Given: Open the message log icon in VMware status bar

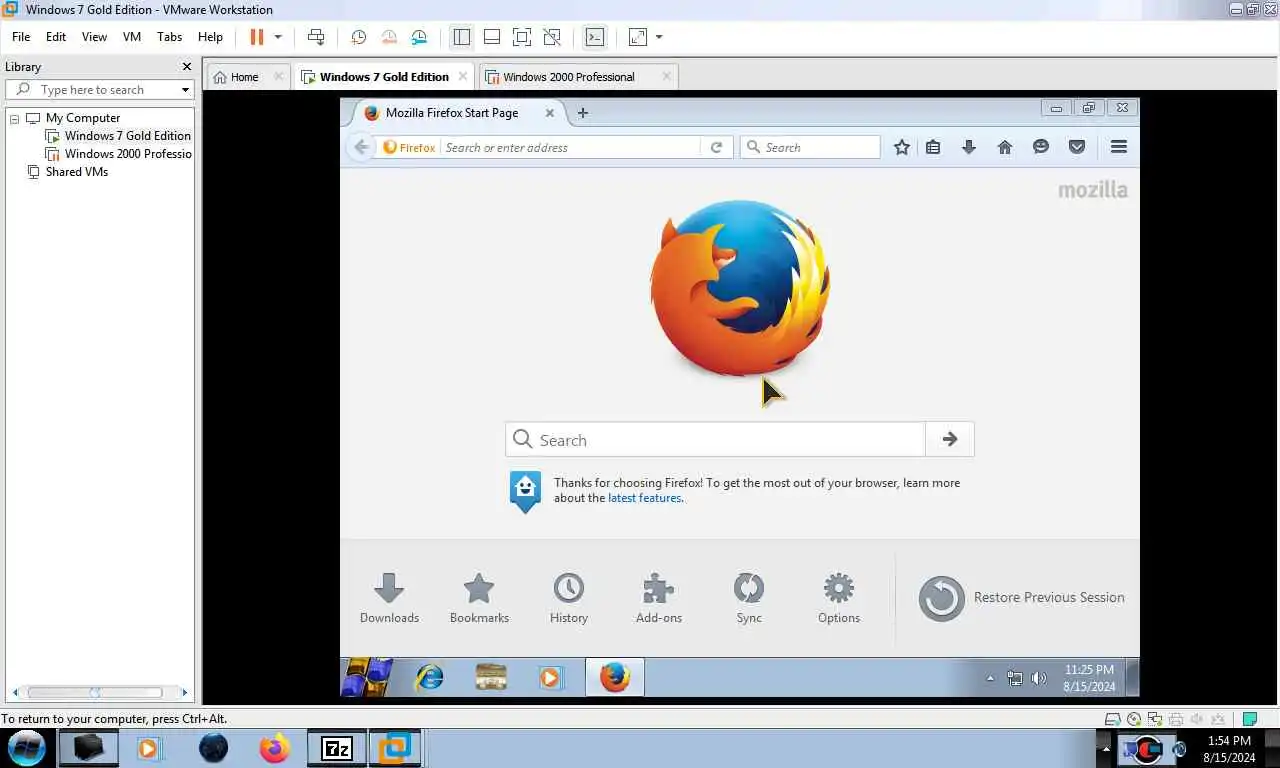Looking at the screenshot, I should tap(1249, 719).
